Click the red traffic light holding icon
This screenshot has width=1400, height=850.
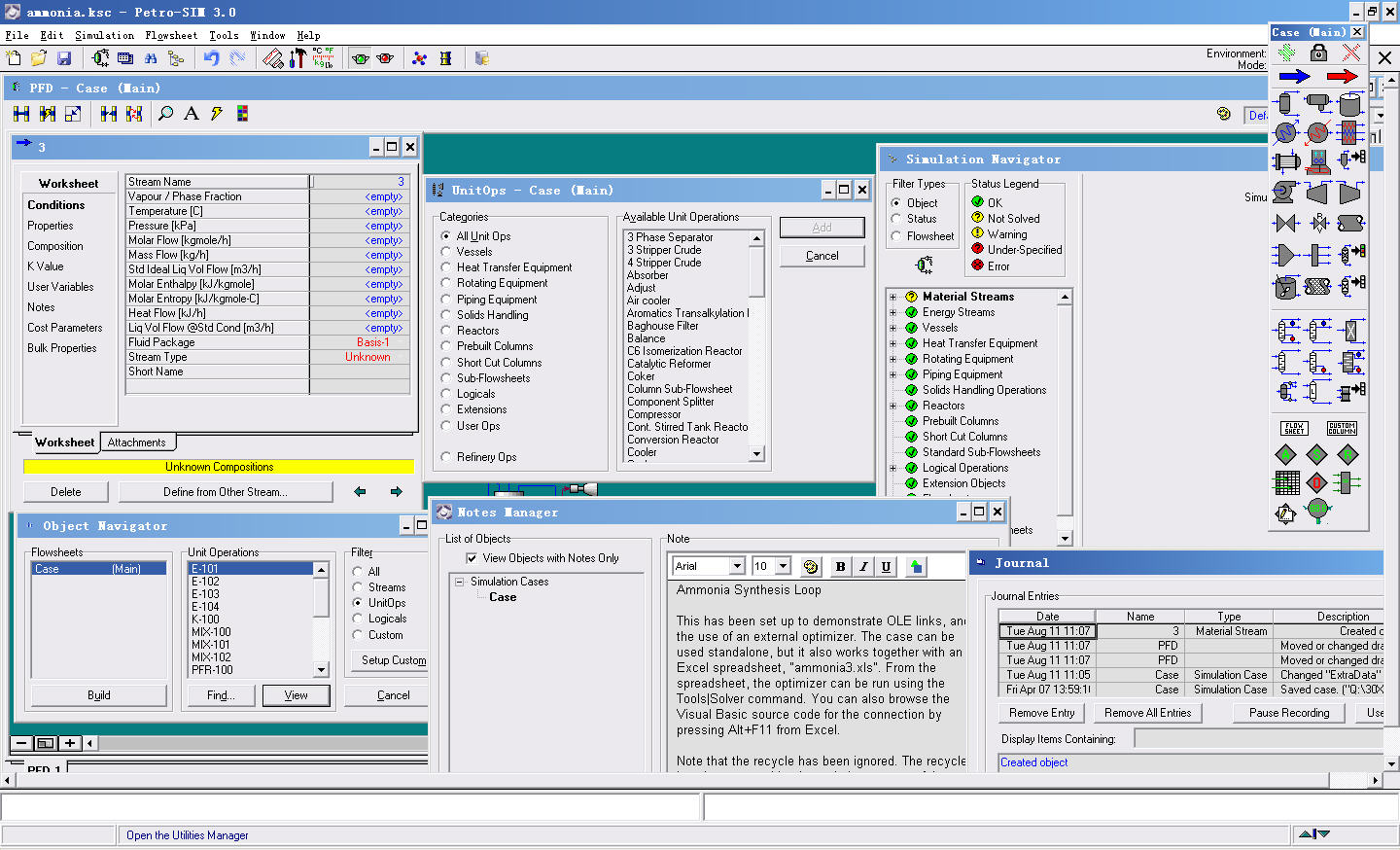pyautogui.click(x=385, y=58)
